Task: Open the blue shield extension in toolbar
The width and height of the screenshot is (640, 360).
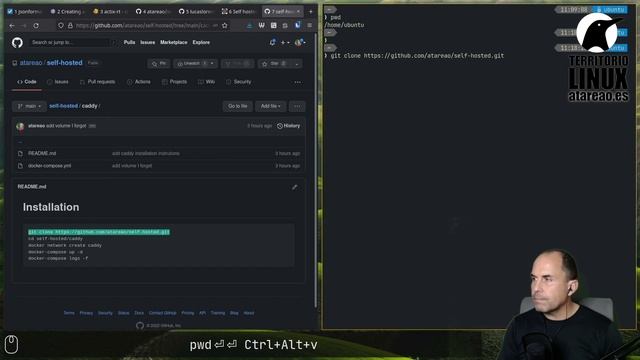Action: pos(298,25)
